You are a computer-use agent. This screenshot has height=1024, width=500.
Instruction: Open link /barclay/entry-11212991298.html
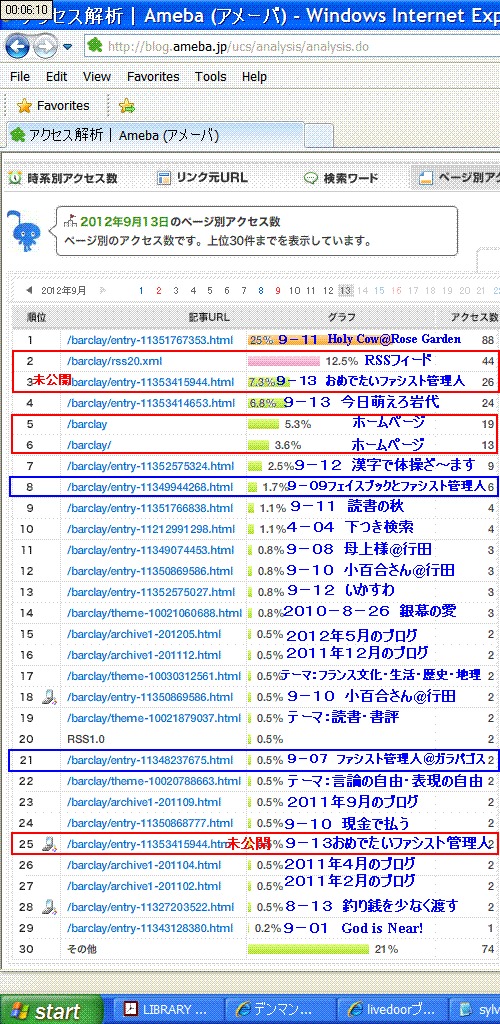pos(150,528)
